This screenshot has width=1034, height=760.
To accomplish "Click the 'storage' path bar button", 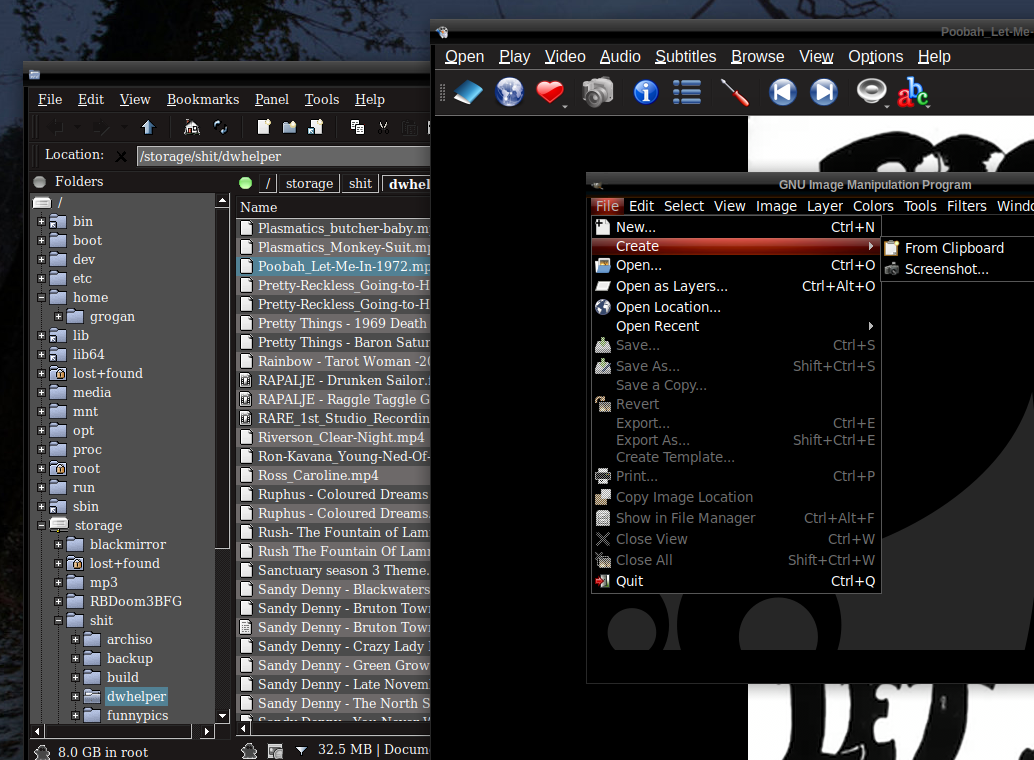I will point(309,183).
